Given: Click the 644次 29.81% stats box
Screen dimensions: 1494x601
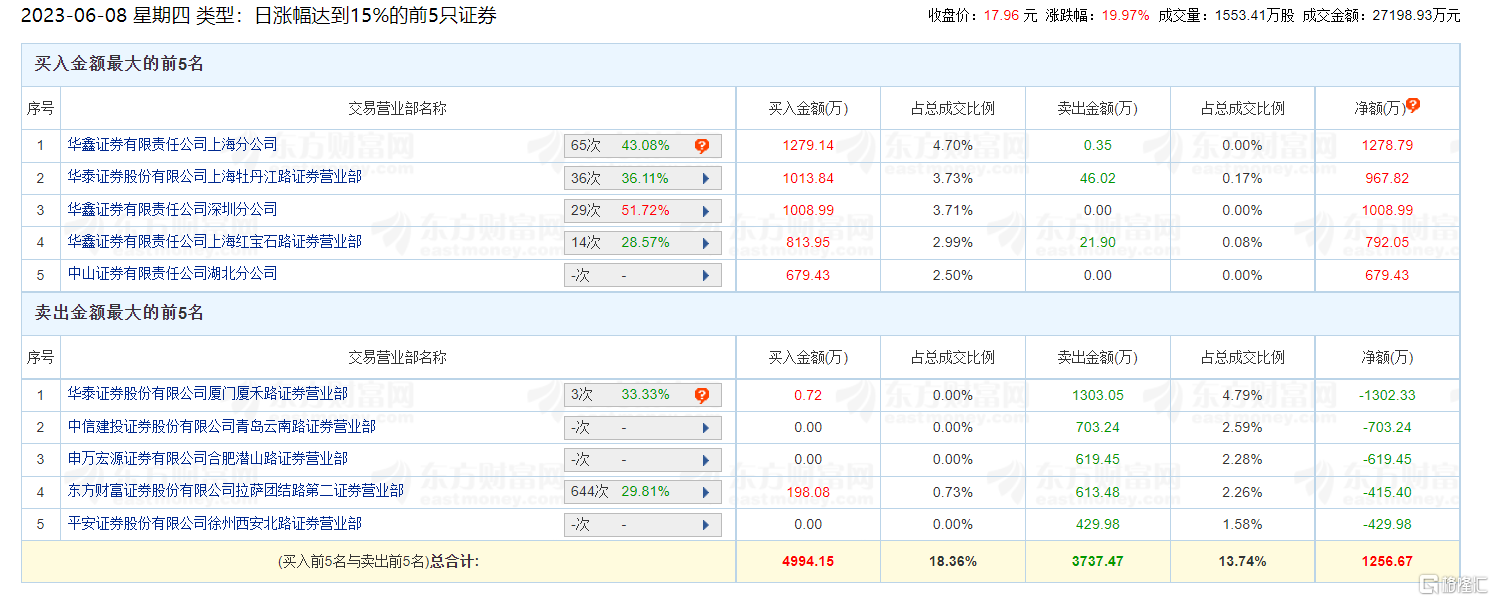Looking at the screenshot, I should [x=643, y=492].
